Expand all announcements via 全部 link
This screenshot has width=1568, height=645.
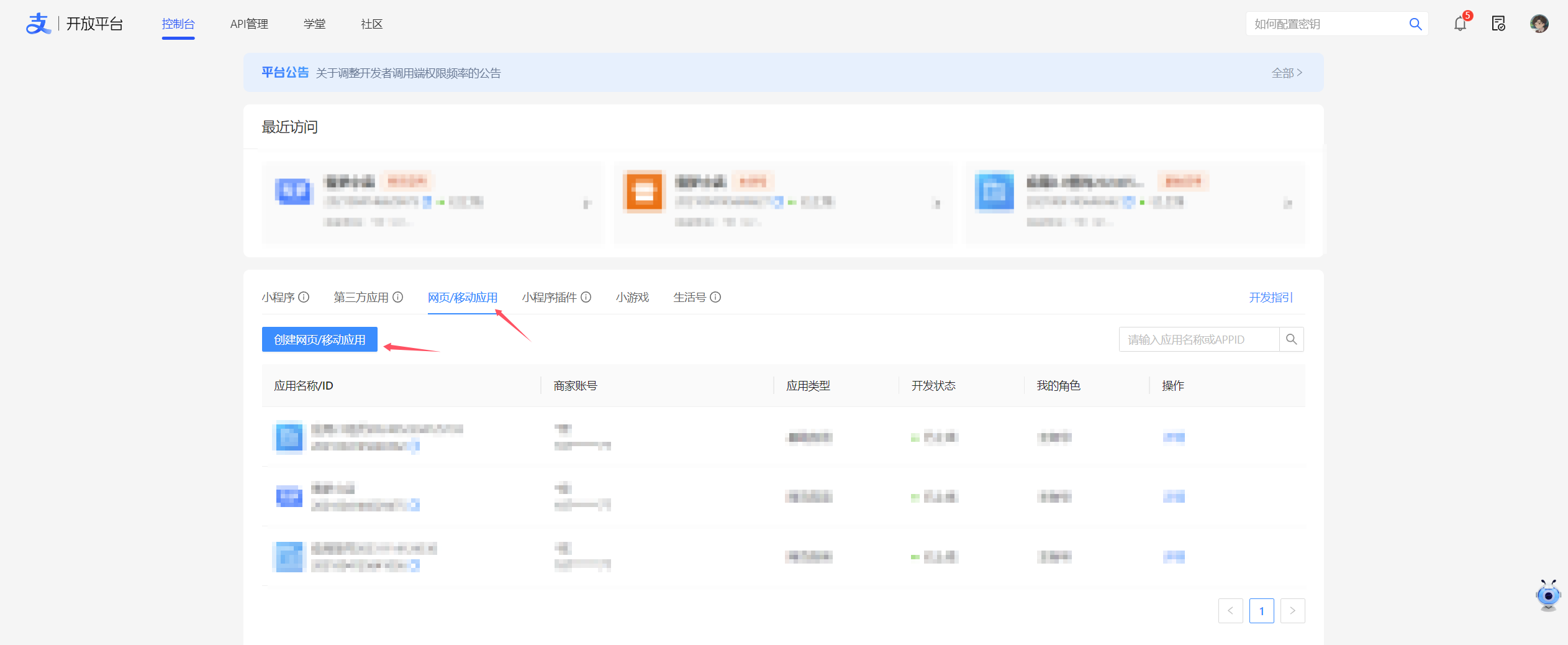tap(1285, 73)
